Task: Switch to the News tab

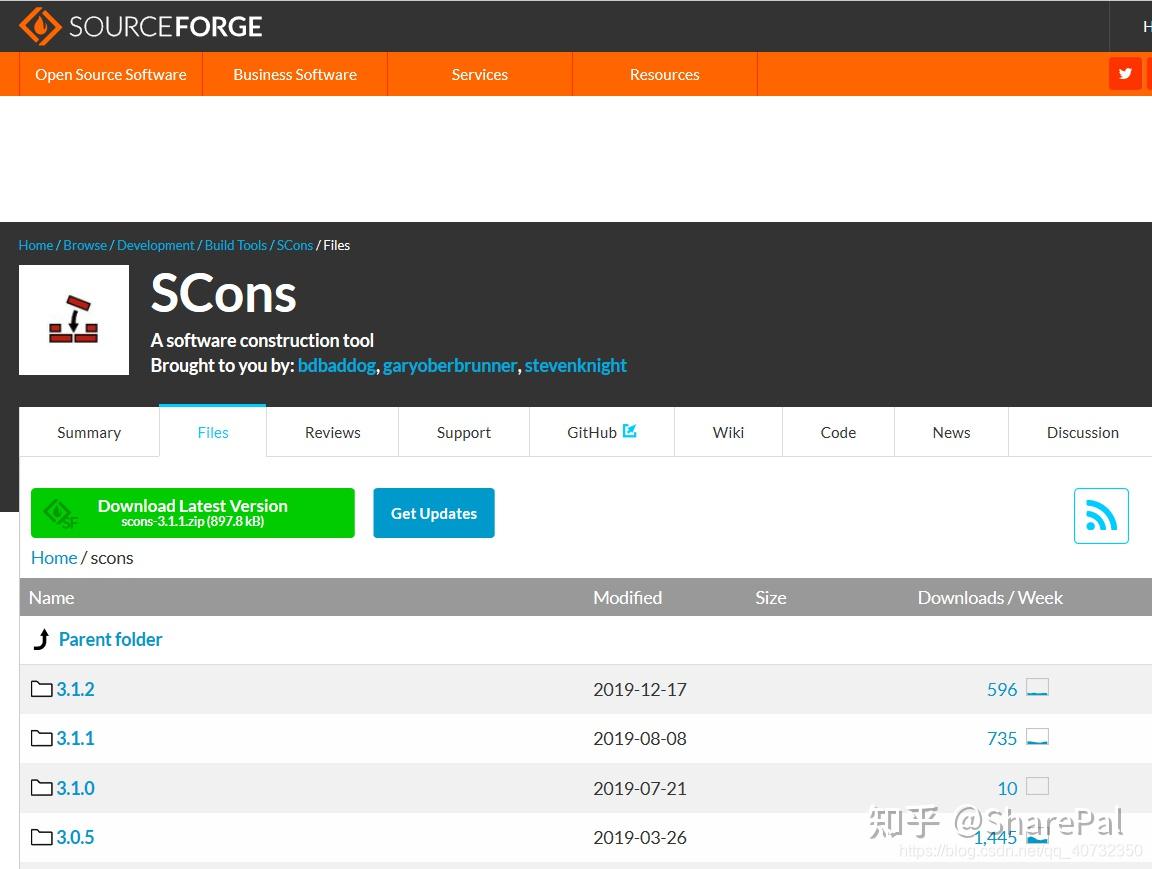Action: pos(951,432)
